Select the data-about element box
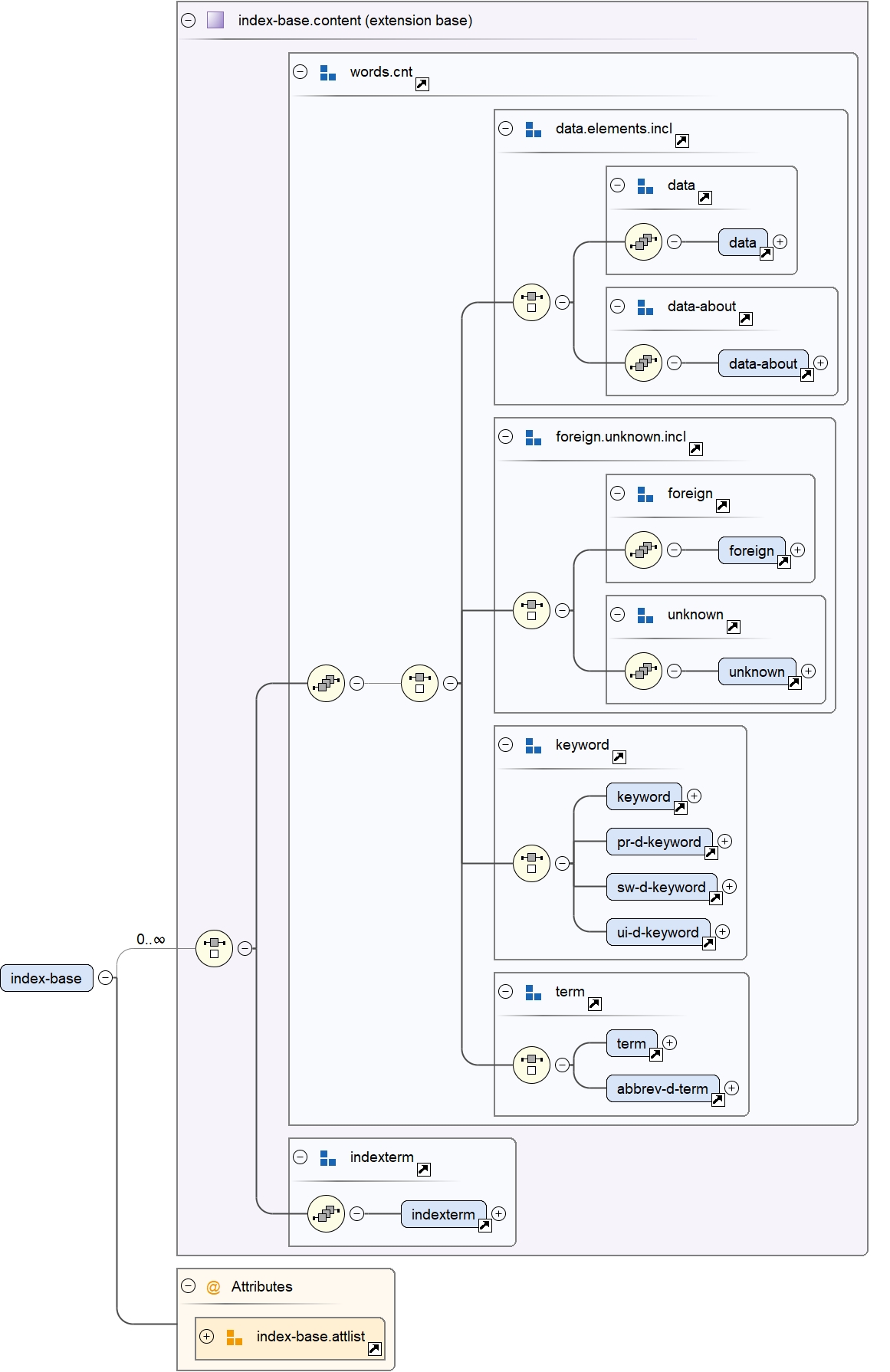Viewport: 890px width, 1372px height. [762, 363]
